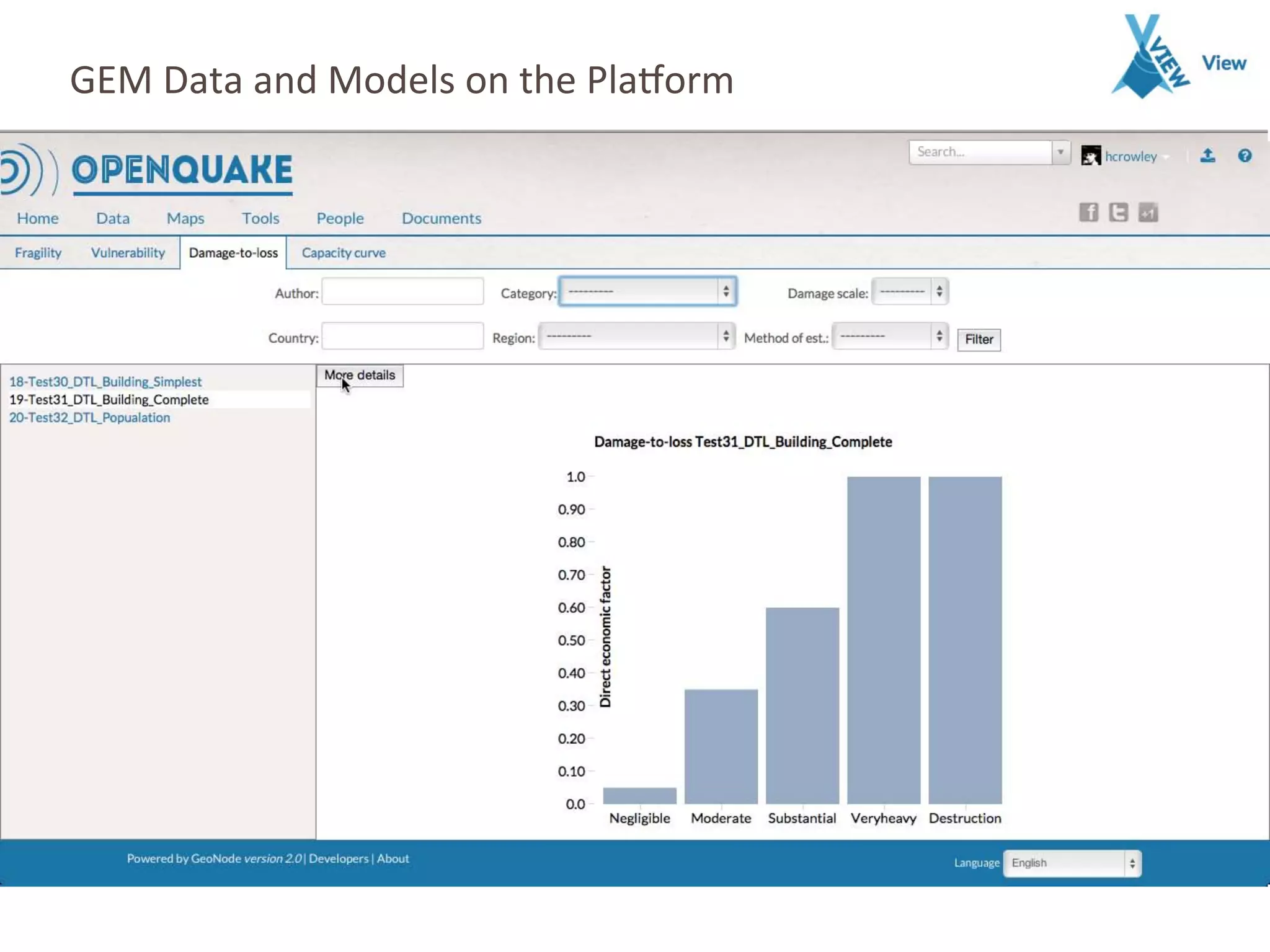
Task: Share via the Twitter icon
Action: (1118, 213)
